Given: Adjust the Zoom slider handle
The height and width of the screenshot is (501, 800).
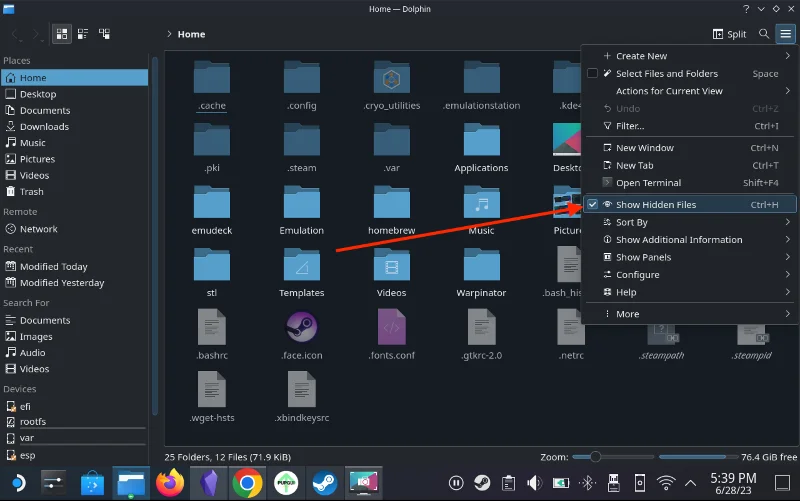Looking at the screenshot, I should [x=595, y=457].
